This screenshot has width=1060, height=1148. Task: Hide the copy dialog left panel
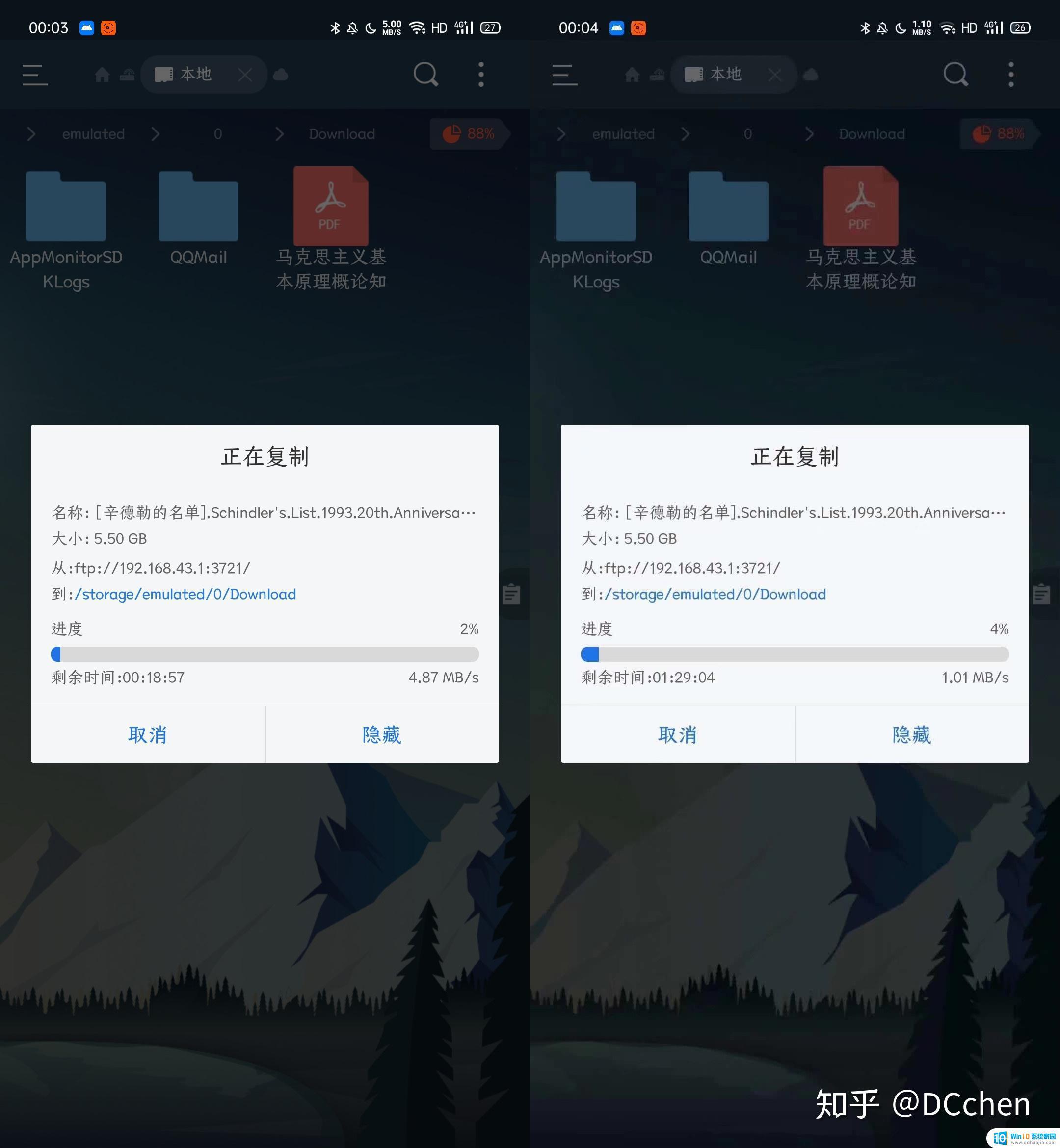(x=381, y=735)
